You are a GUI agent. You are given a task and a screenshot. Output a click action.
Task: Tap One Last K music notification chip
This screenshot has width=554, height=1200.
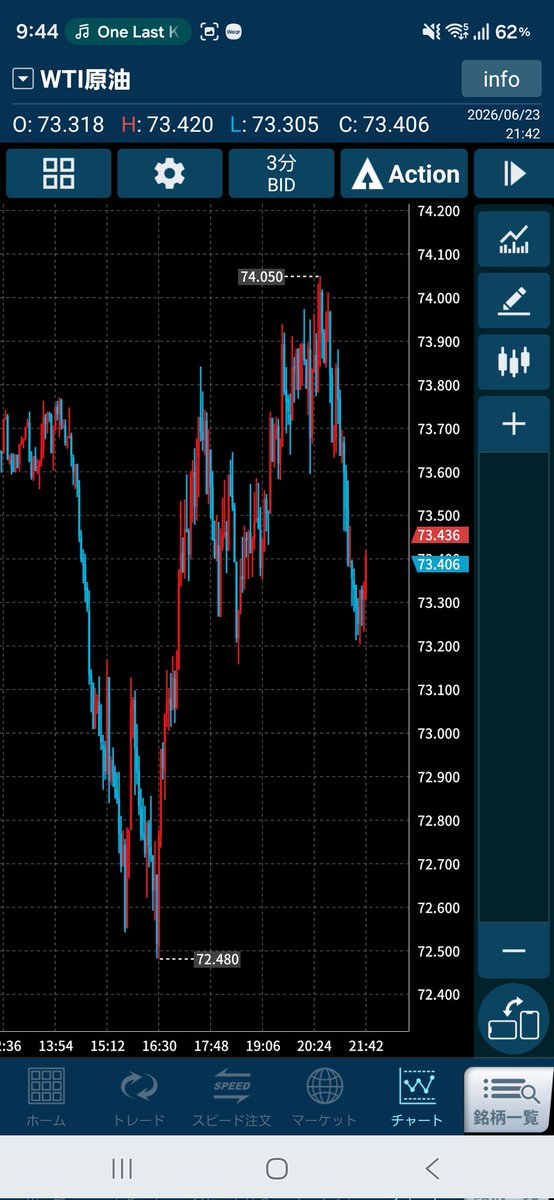click(x=128, y=32)
